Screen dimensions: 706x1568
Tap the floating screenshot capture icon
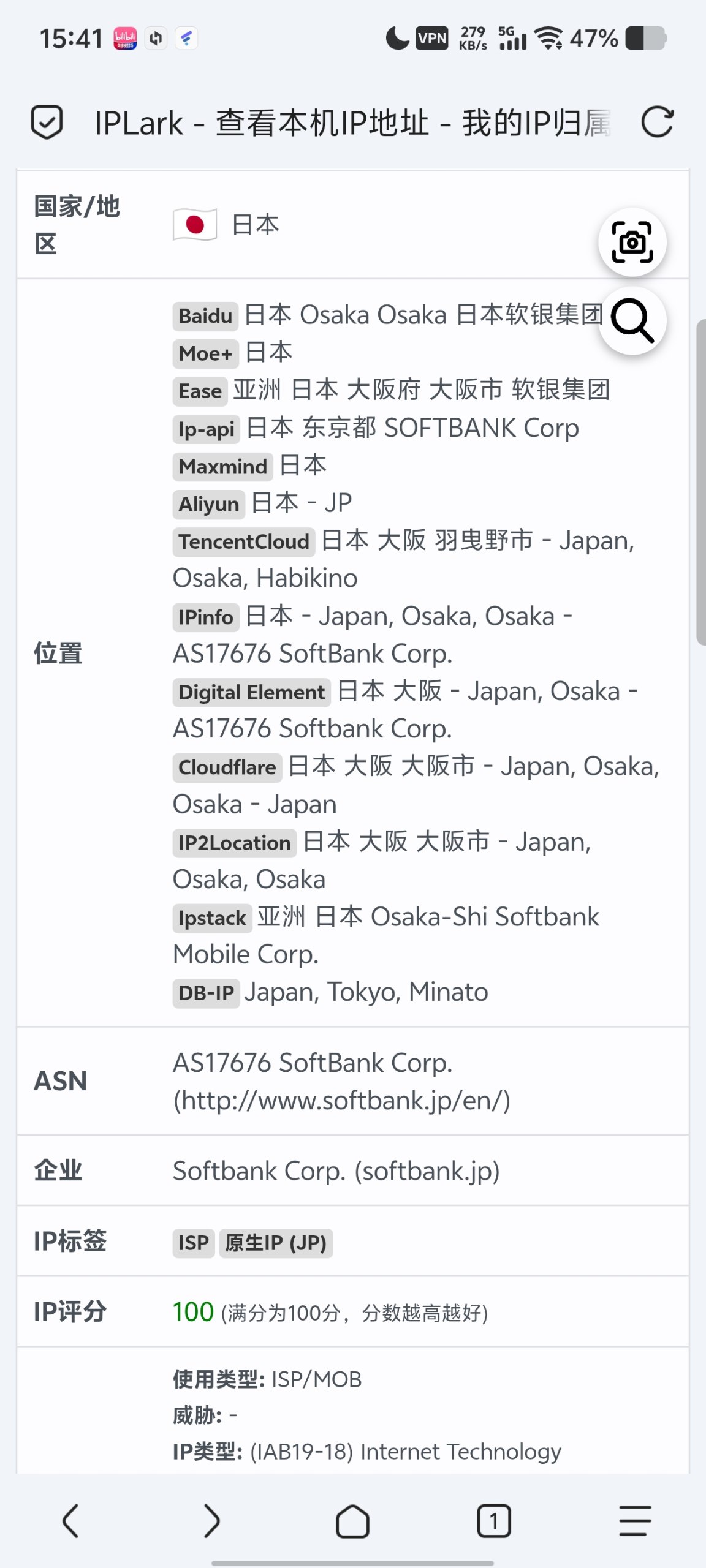coord(632,243)
